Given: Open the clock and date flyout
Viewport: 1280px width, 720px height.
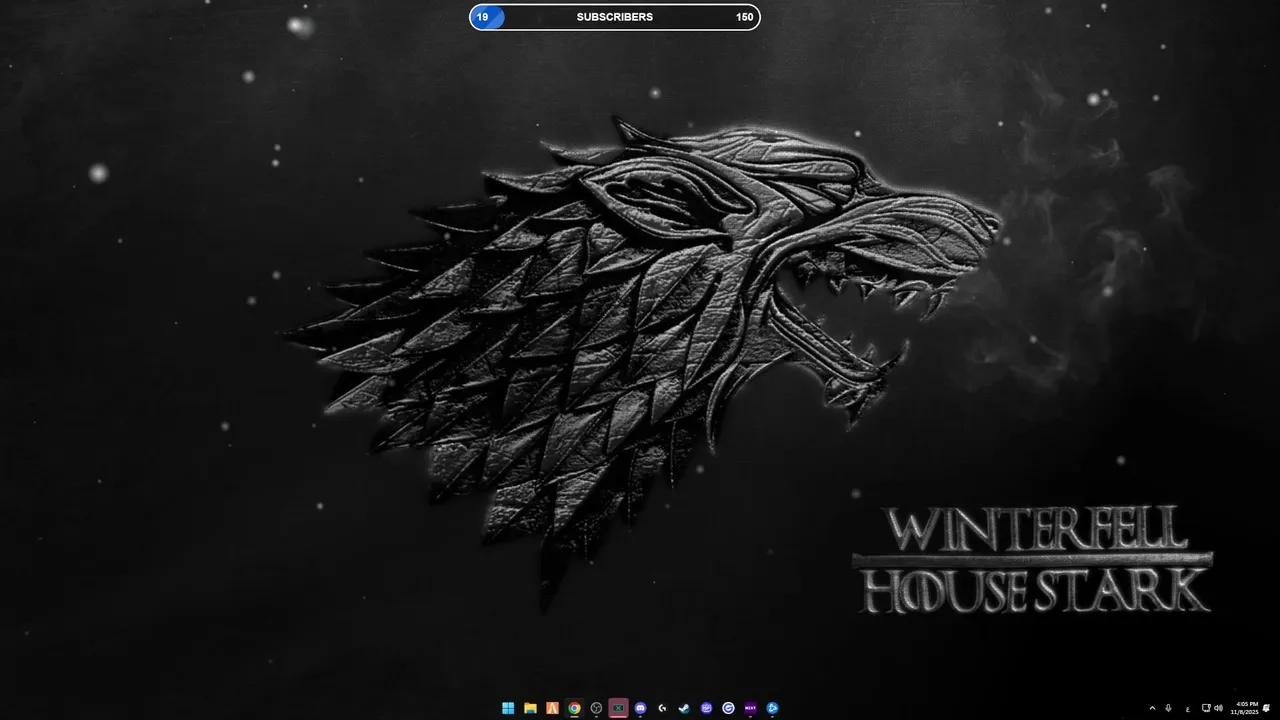Looking at the screenshot, I should pyautogui.click(x=1246, y=708).
